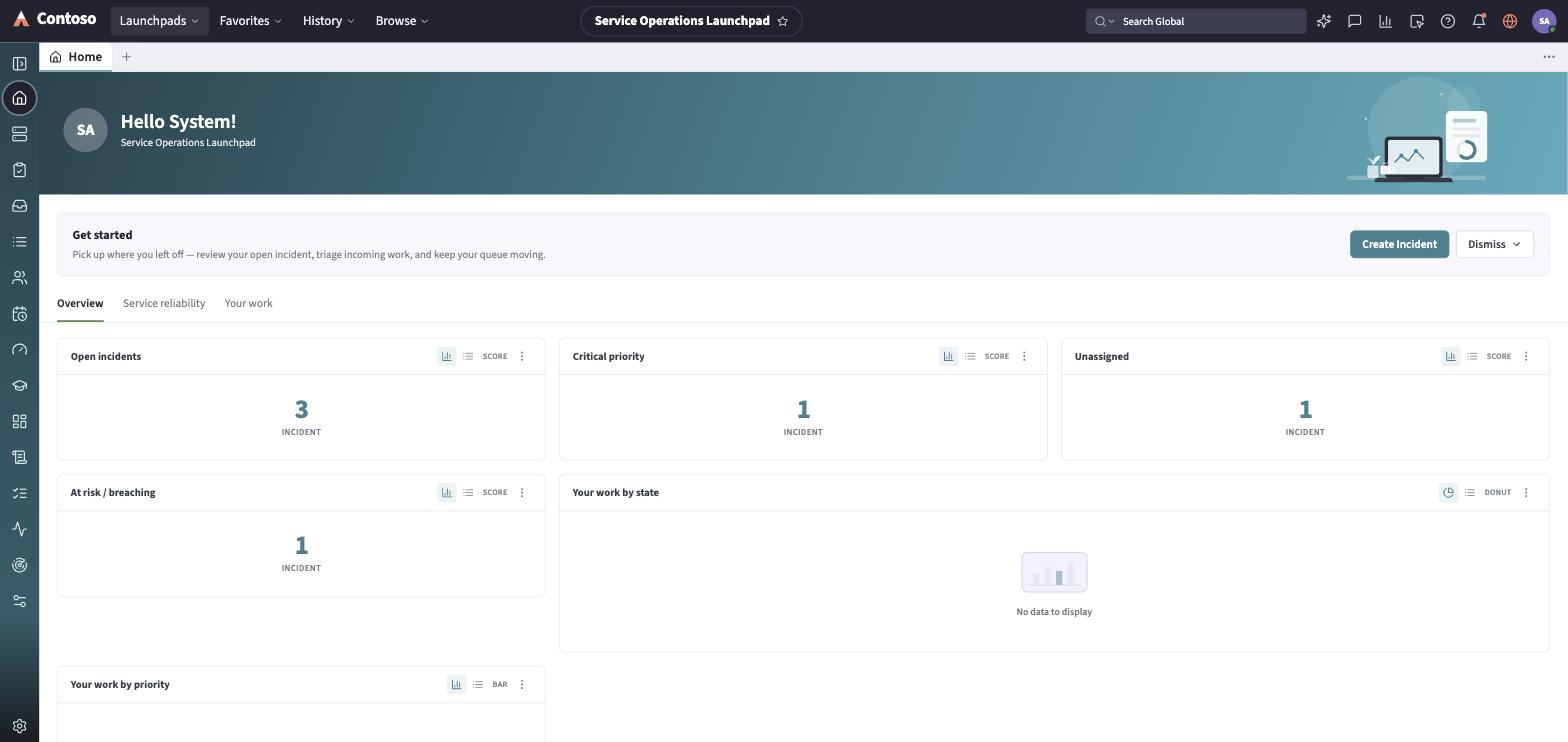Switch Unassigned widget to list view

click(1472, 356)
